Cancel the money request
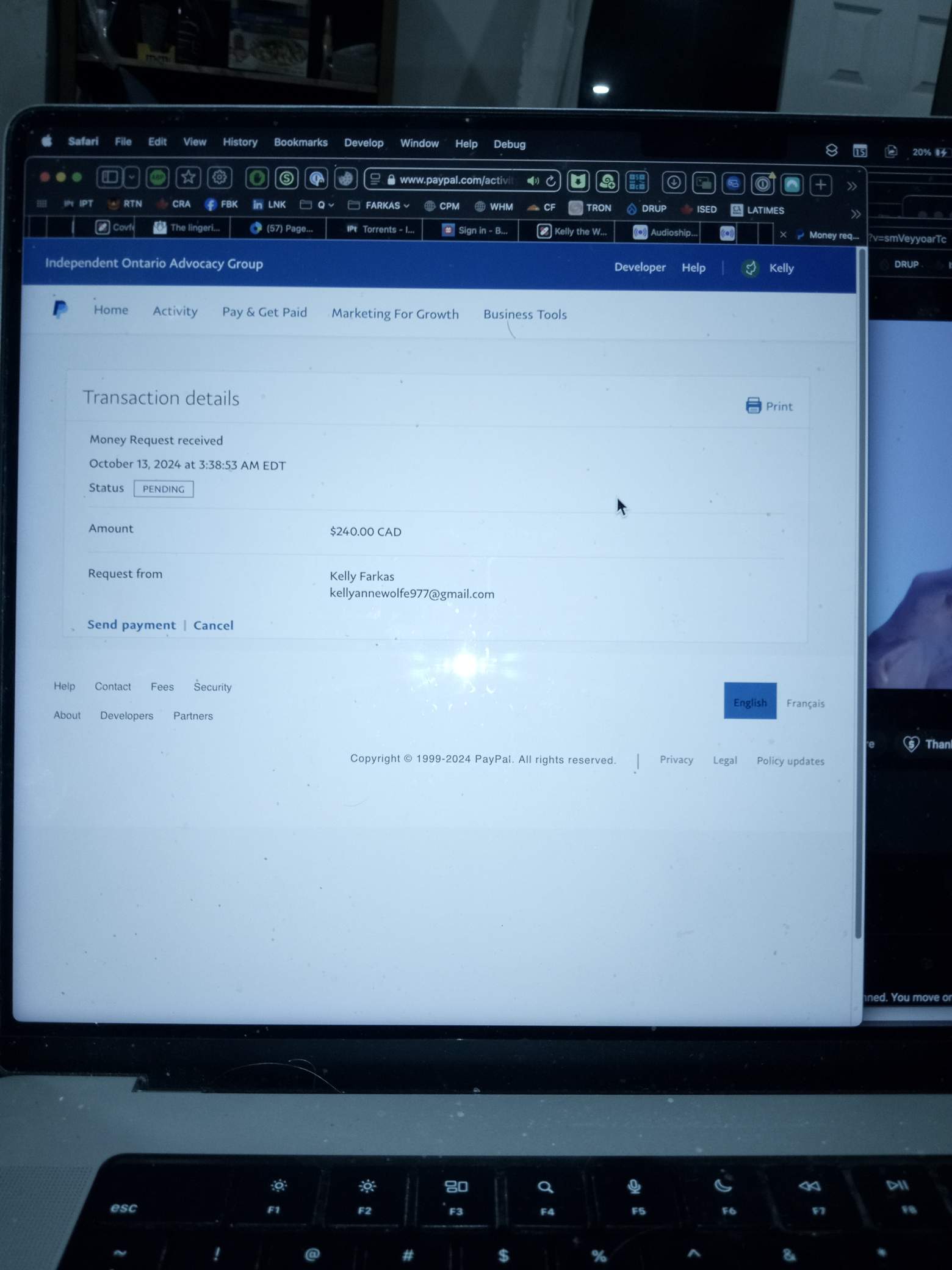This screenshot has width=952, height=1270. [x=214, y=625]
